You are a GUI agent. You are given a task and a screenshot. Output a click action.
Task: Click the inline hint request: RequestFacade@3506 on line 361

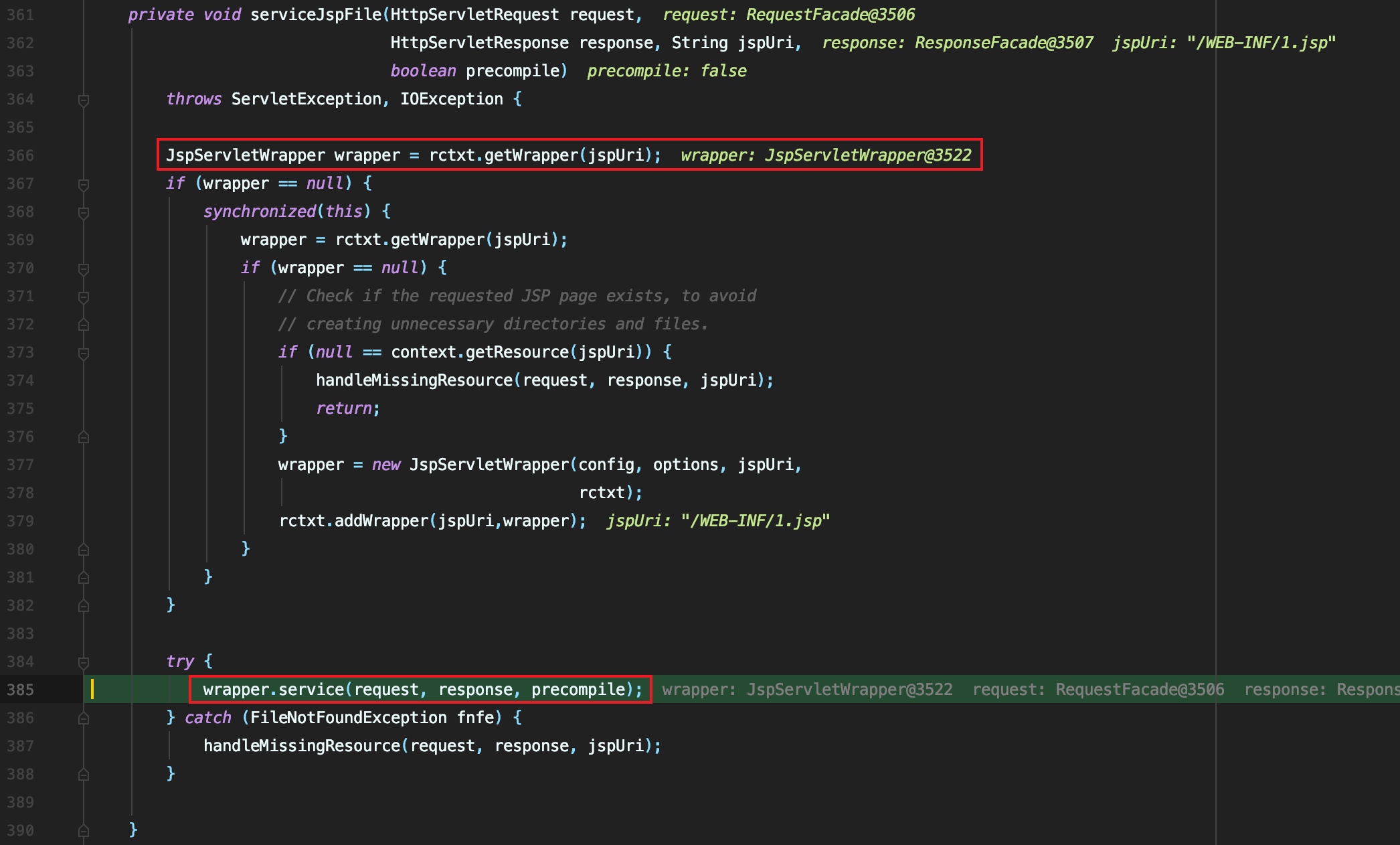click(789, 15)
